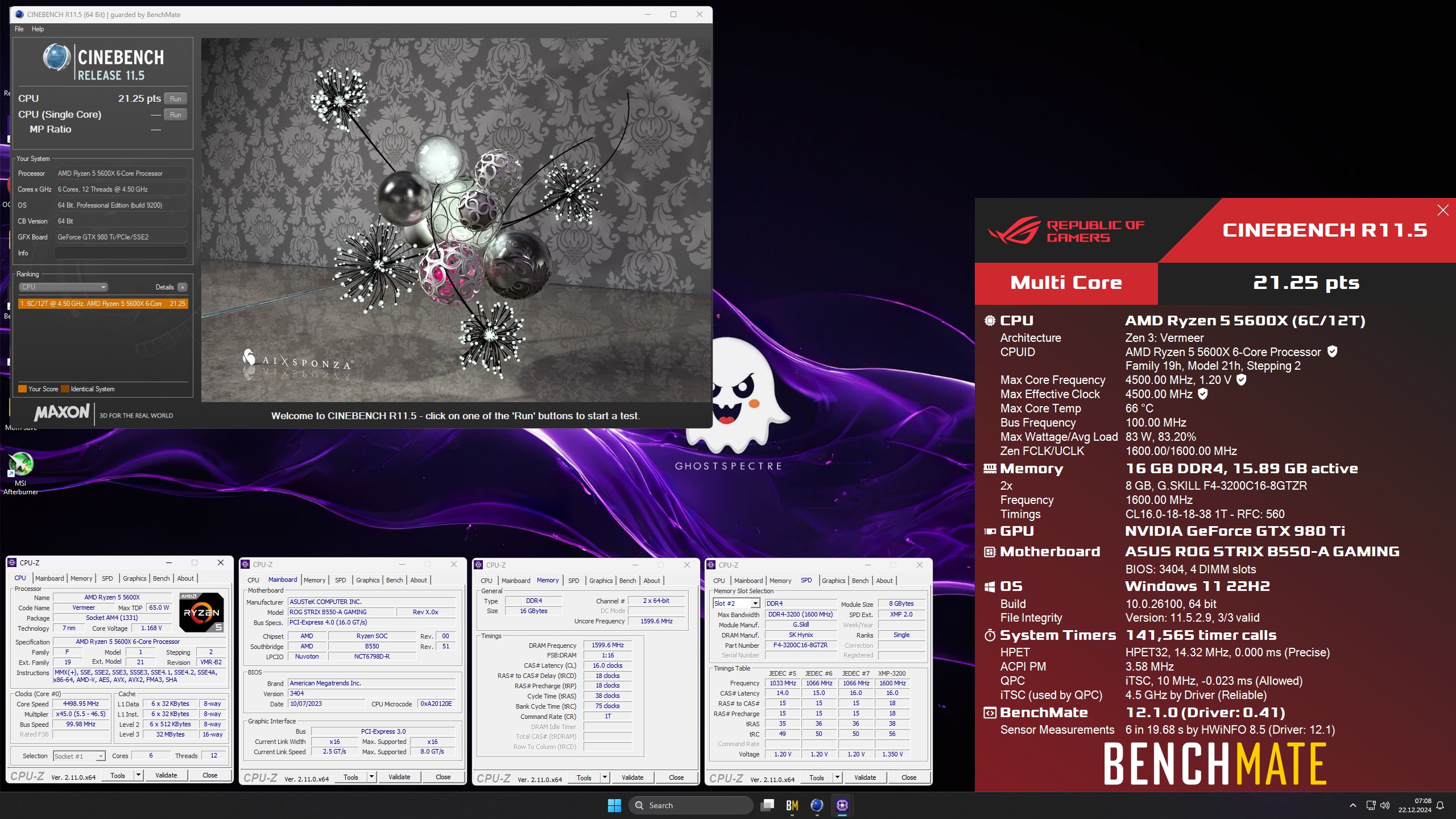1456x819 pixels.
Task: Open the Cinebench File menu
Action: pyautogui.click(x=19, y=29)
